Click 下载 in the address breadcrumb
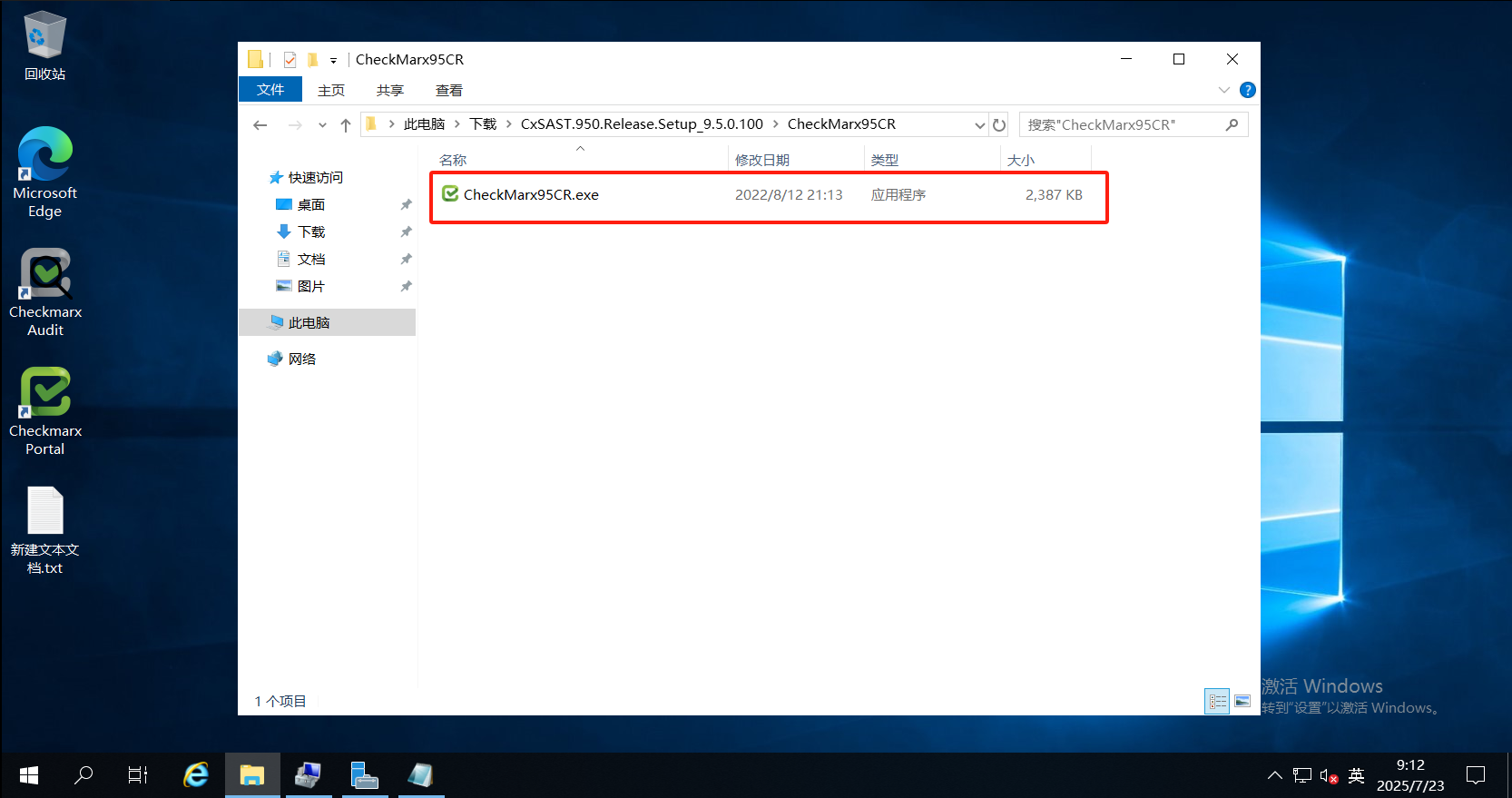Viewport: 1512px width, 798px height. point(483,124)
